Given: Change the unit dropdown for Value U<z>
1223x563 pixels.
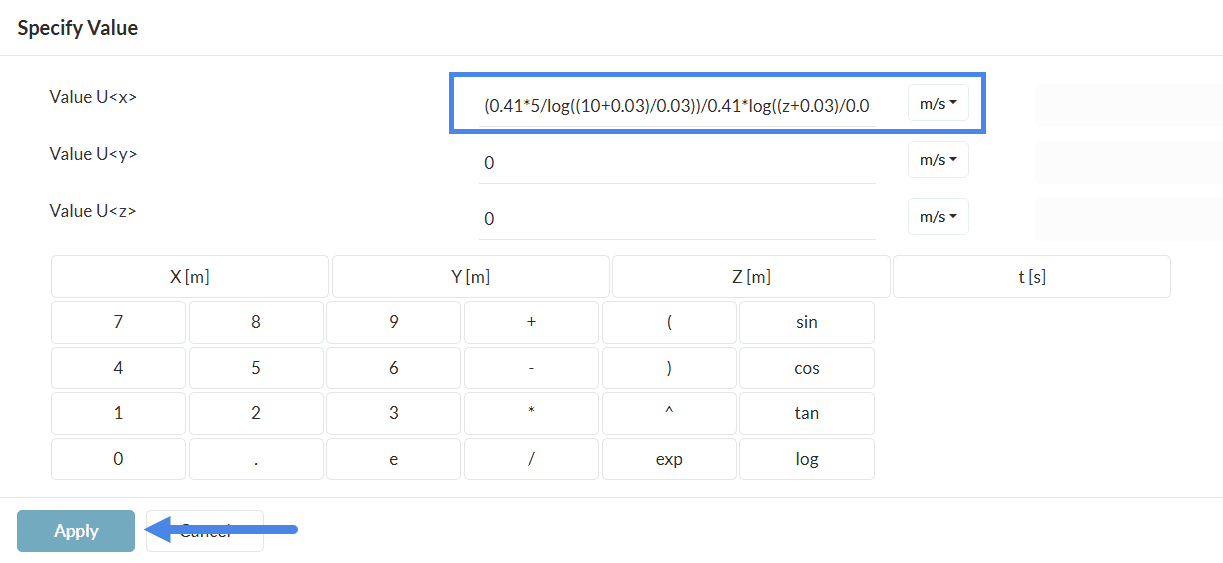Looking at the screenshot, I should 938,217.
